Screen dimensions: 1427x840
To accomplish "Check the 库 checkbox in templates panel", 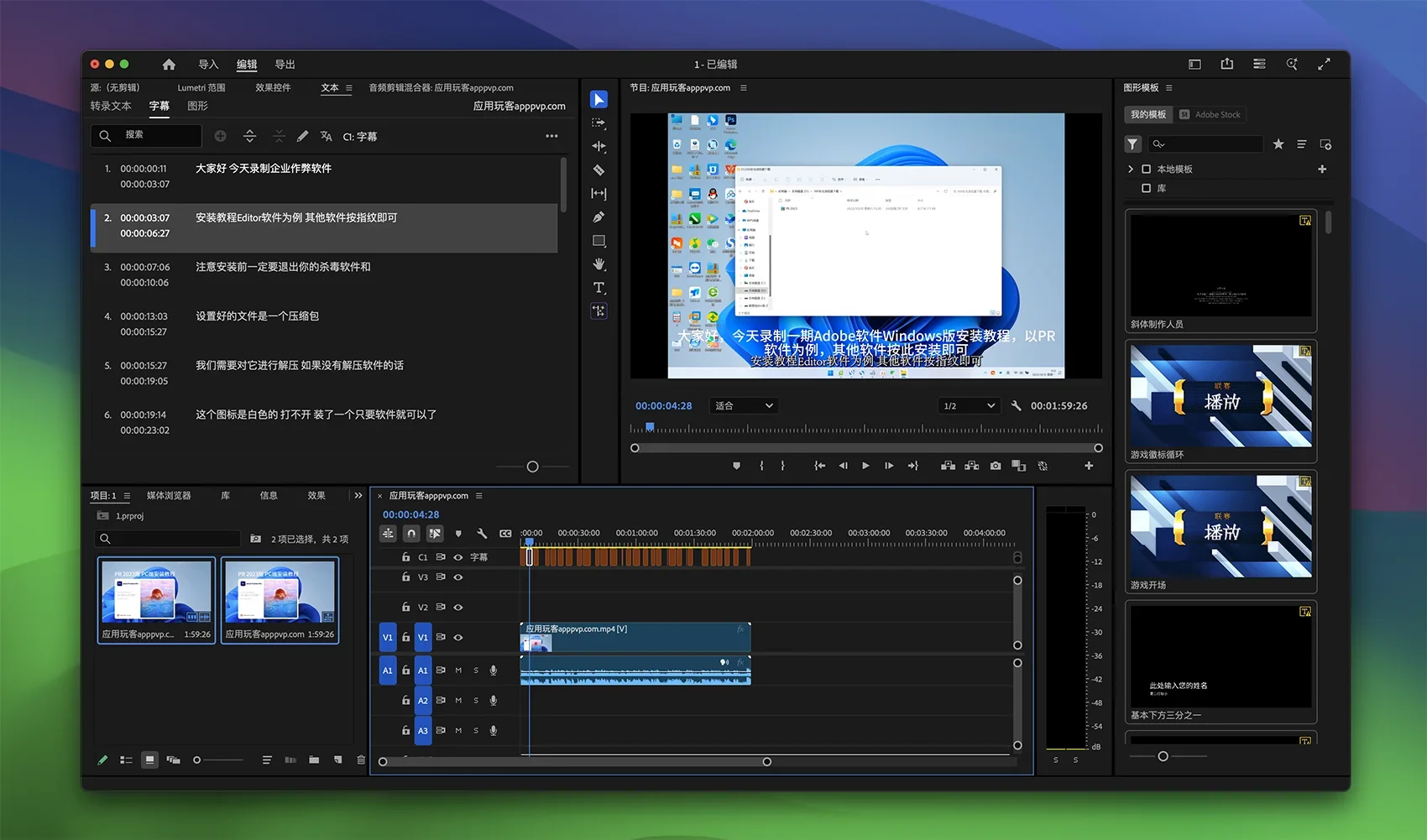I will [1146, 189].
